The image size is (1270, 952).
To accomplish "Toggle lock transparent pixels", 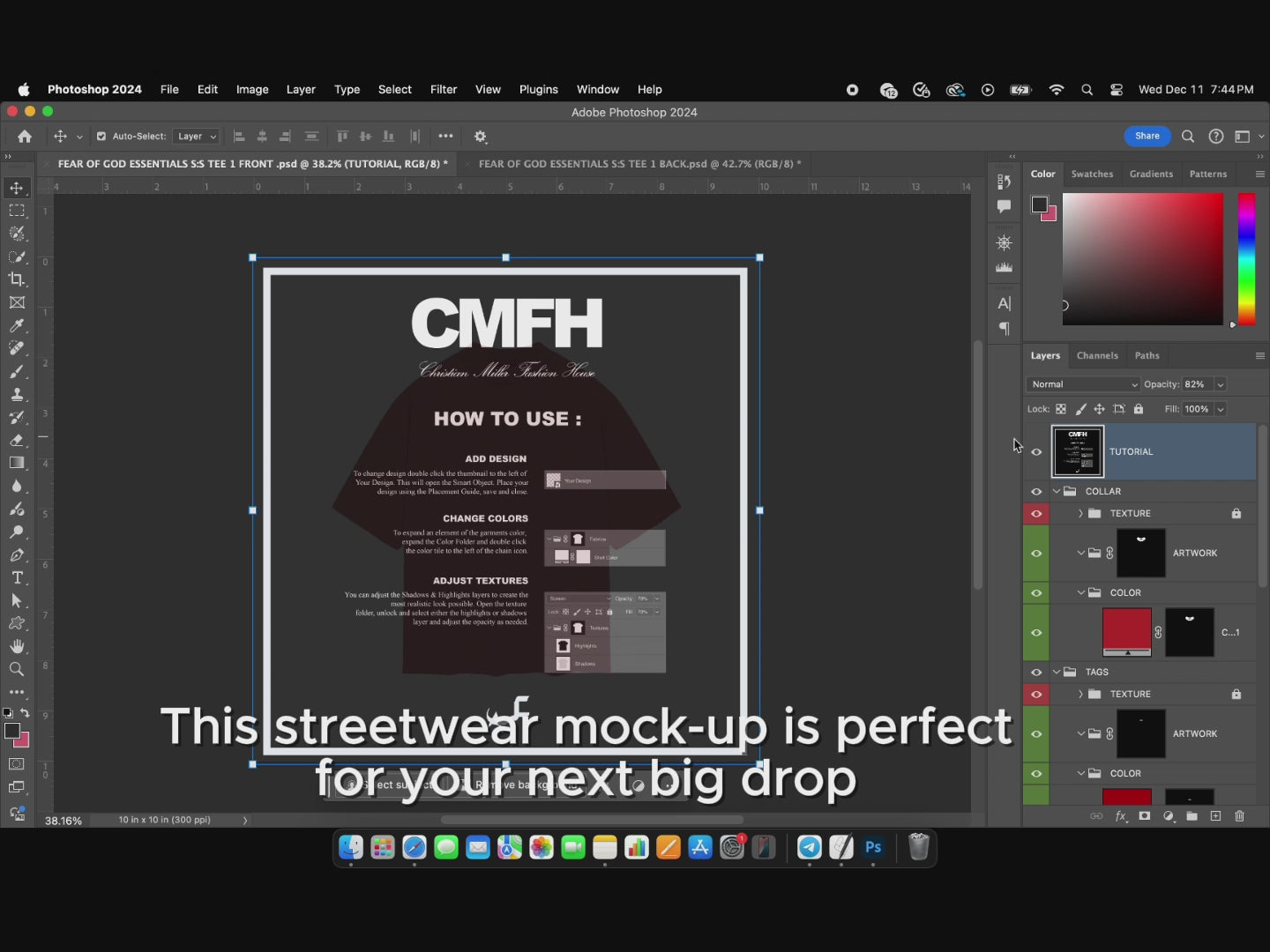I will click(1061, 409).
